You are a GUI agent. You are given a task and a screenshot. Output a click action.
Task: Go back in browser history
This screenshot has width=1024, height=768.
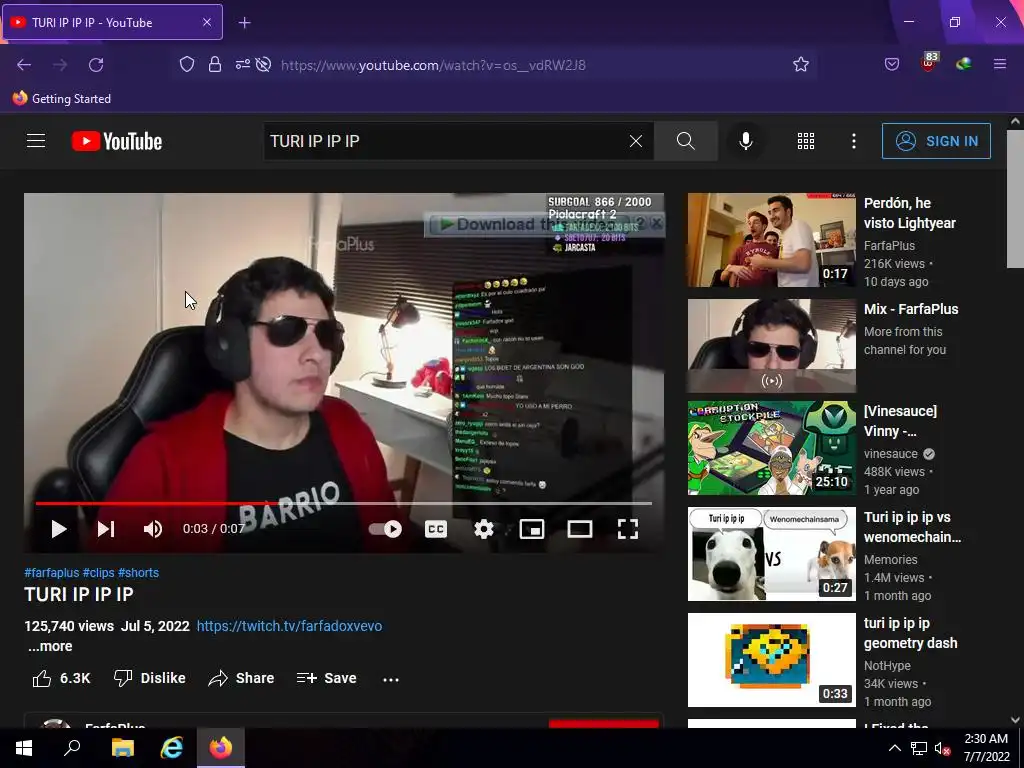coord(24,65)
